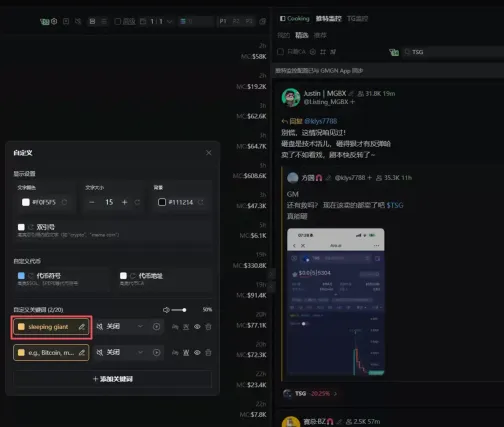Viewport: 504px width, 427px height.
Task: Preview sound in the 'e.g., Bitcoin' row
Action: pyautogui.click(x=156, y=352)
